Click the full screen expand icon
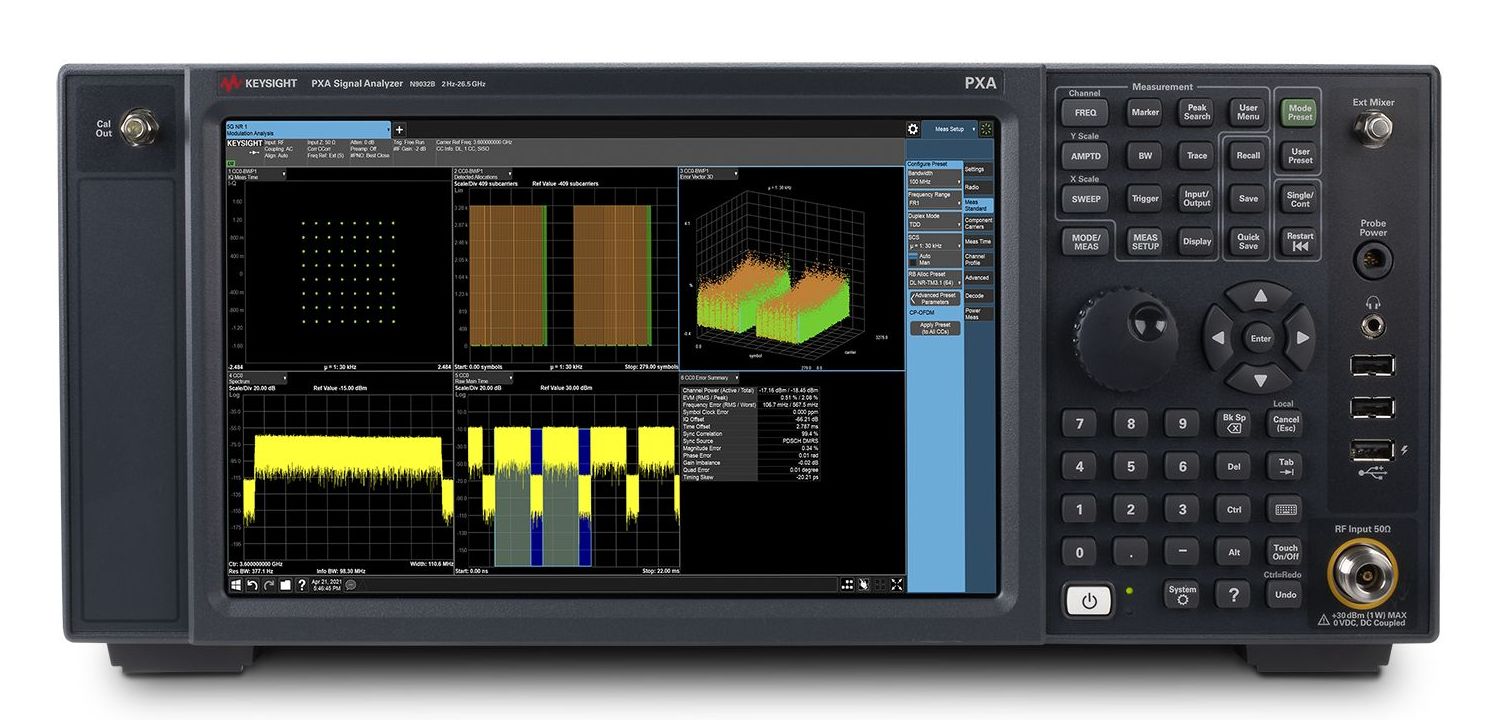 click(x=897, y=585)
